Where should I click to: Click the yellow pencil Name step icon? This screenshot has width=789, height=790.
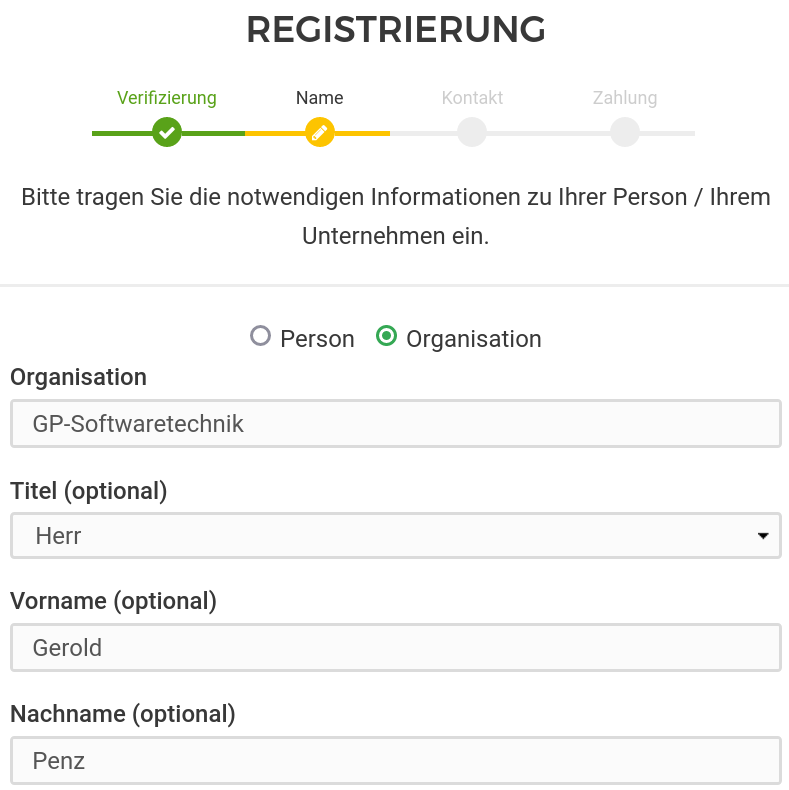click(x=320, y=132)
